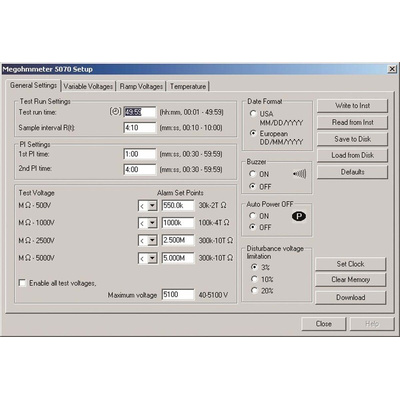Open alarm comparator dropdown for MΩ-2500V

(x=152, y=240)
